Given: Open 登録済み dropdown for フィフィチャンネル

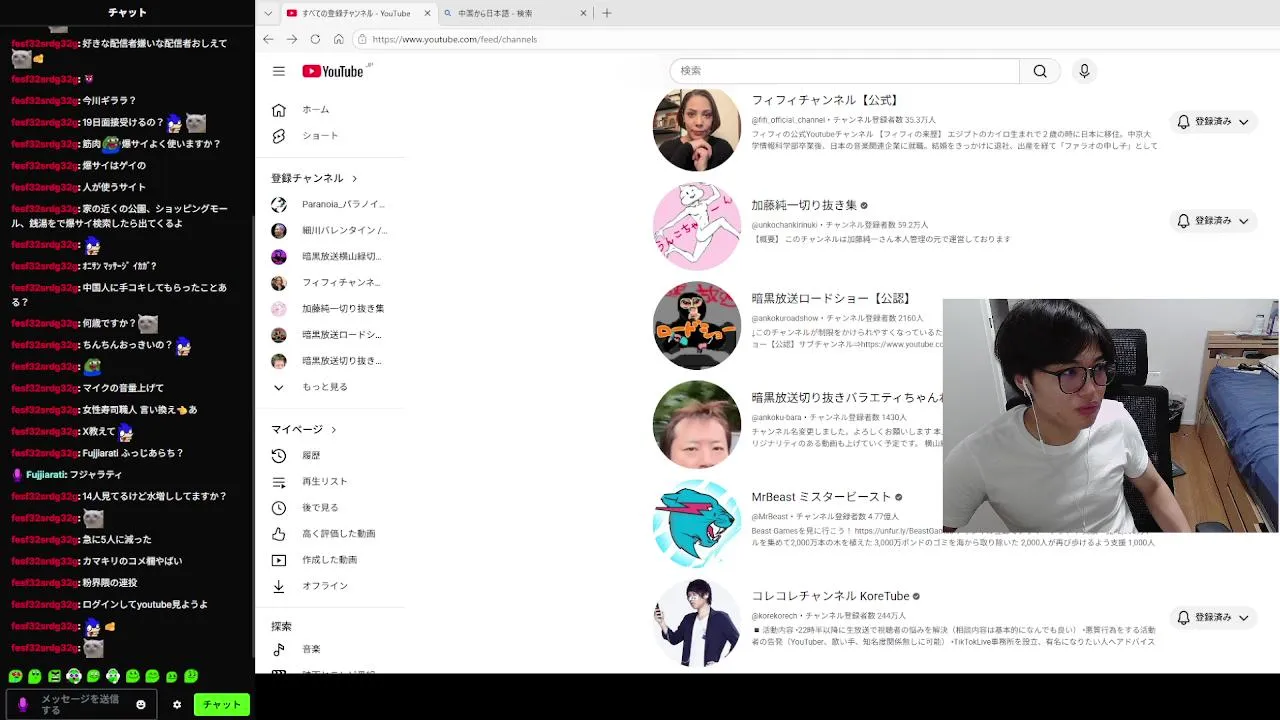Looking at the screenshot, I should (x=1213, y=121).
